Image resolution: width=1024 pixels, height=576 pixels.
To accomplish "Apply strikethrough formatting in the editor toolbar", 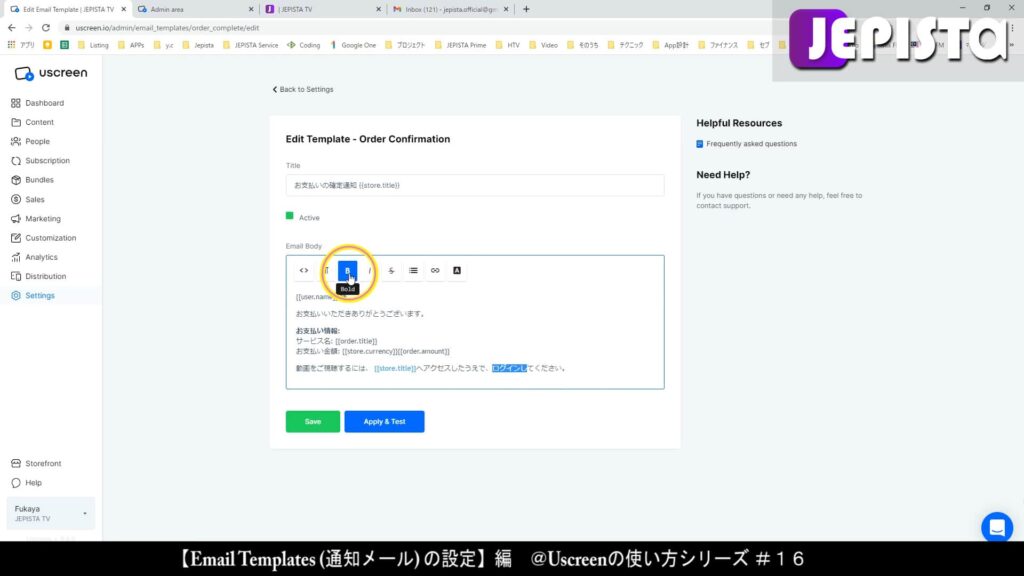I will [x=391, y=270].
